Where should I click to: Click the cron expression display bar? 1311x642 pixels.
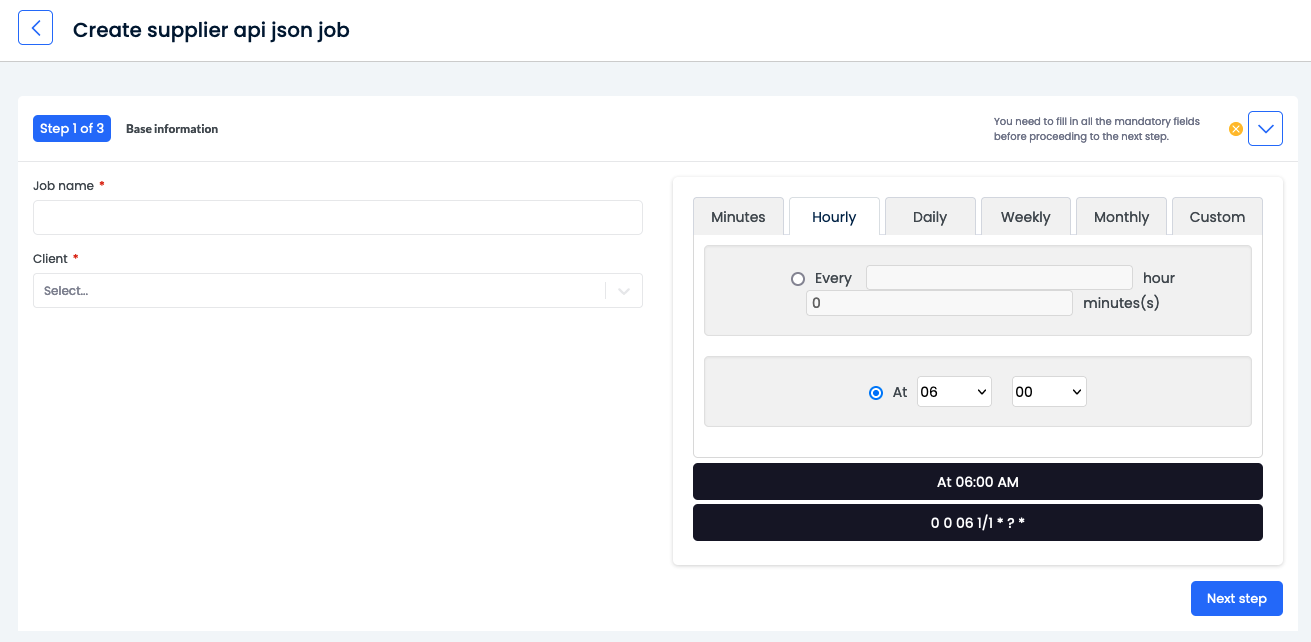click(x=978, y=522)
